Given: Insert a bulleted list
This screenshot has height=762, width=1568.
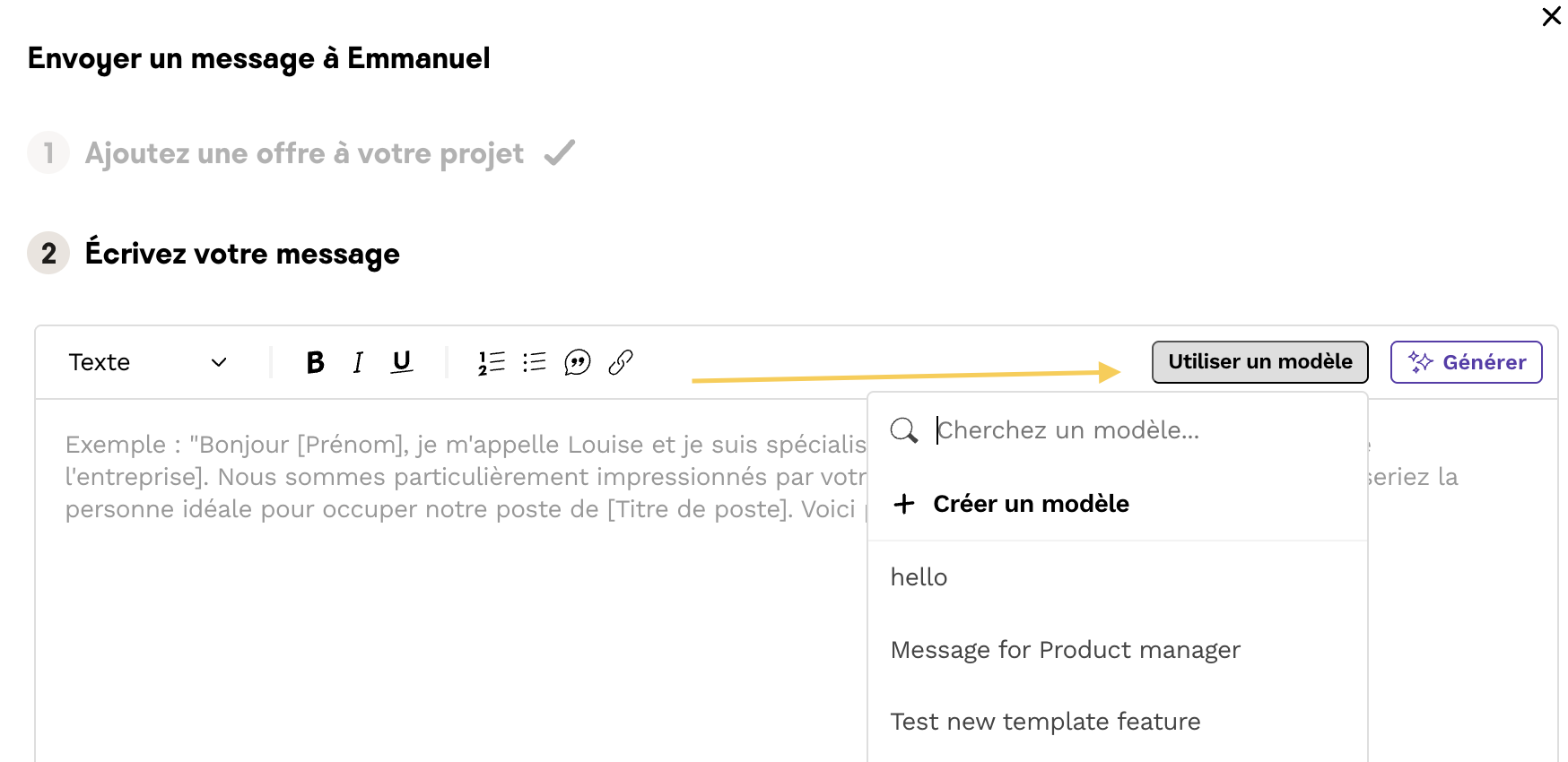Looking at the screenshot, I should tap(535, 362).
